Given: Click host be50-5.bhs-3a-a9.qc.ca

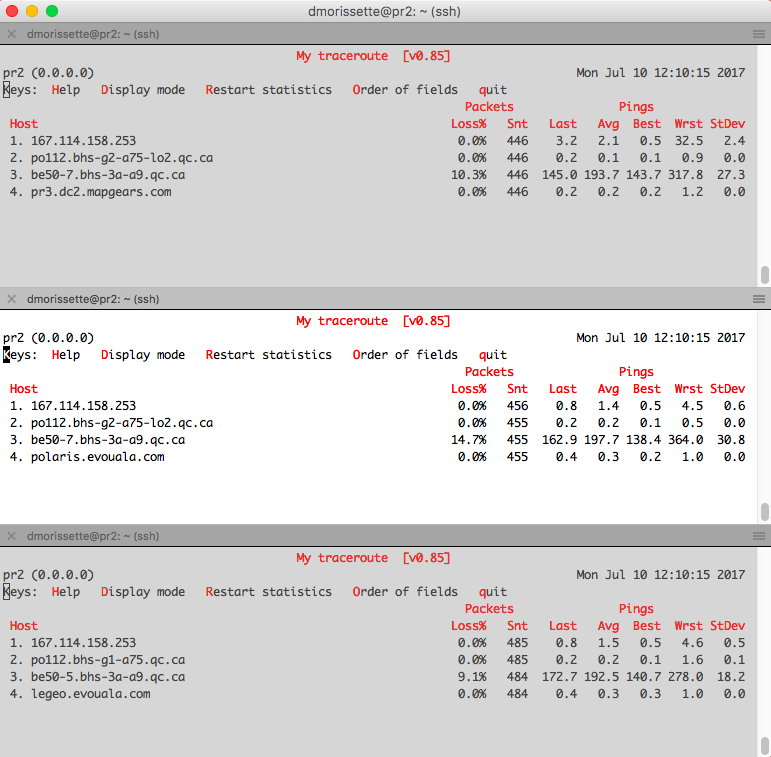Looking at the screenshot, I should (108, 677).
